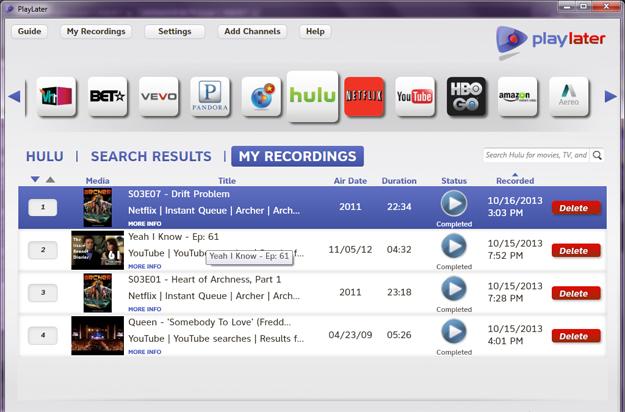
Task: Play the Queen Somebody To Love recording
Action: (454, 331)
